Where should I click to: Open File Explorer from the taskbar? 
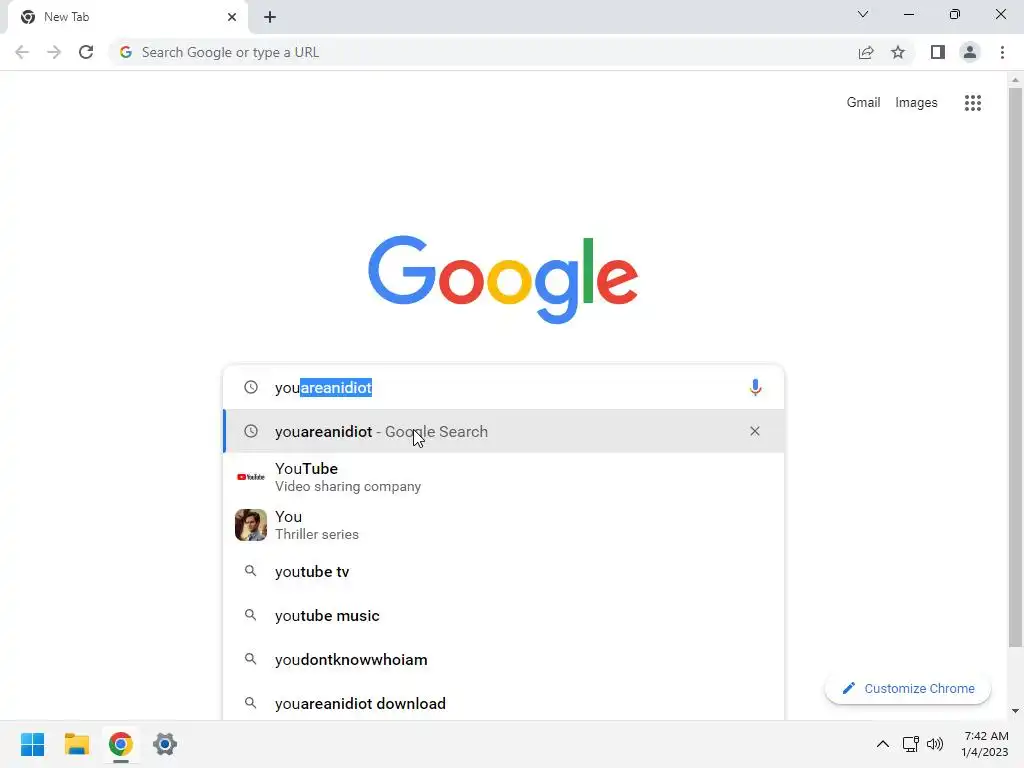(x=76, y=744)
